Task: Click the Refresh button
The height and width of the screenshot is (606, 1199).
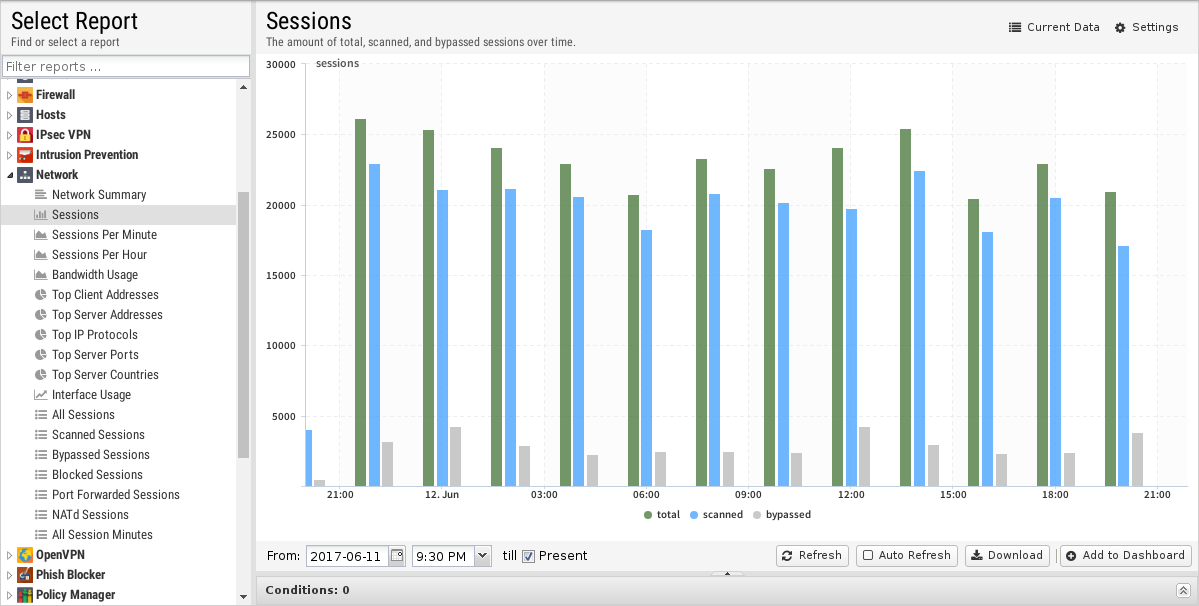Action: [812, 556]
